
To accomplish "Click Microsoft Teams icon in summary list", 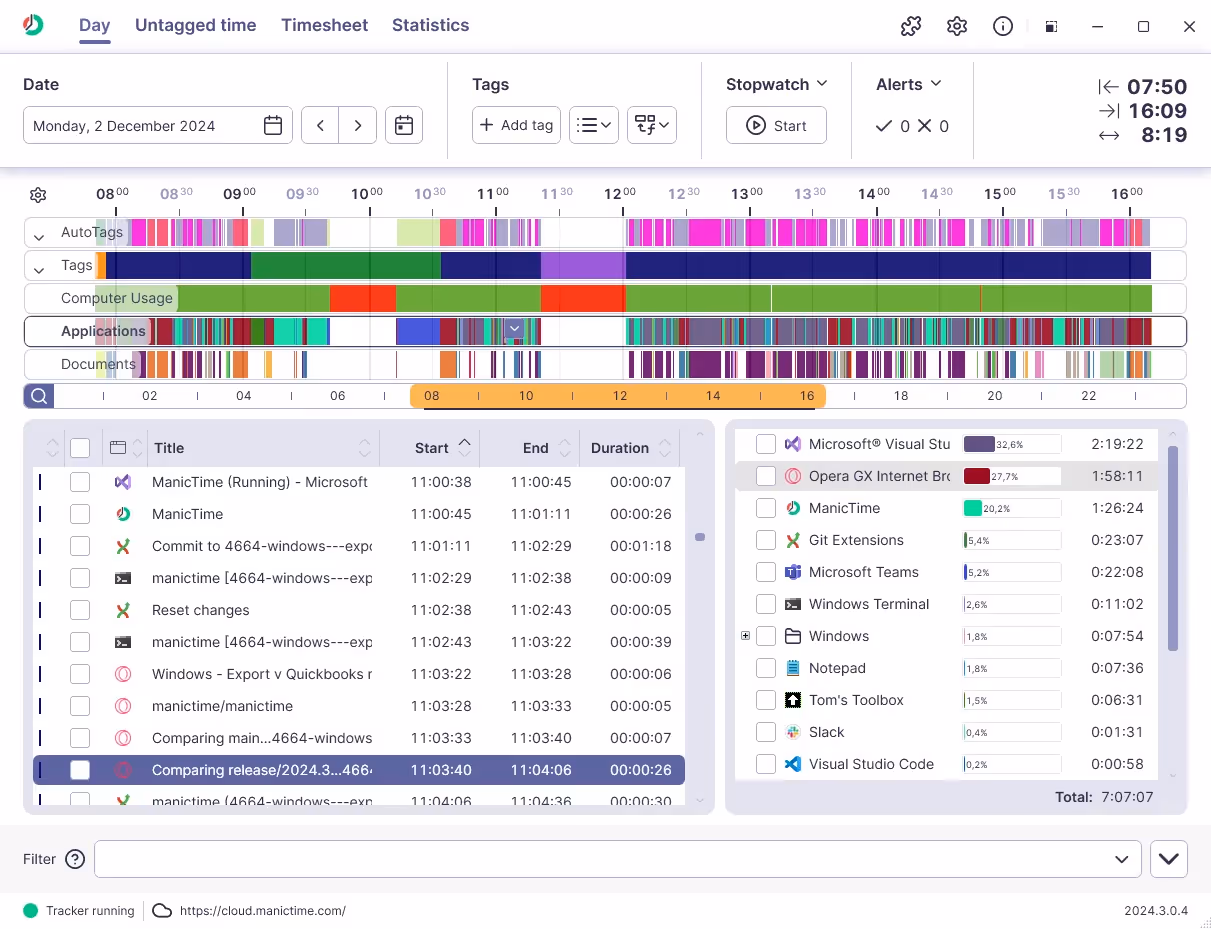I will coord(793,572).
